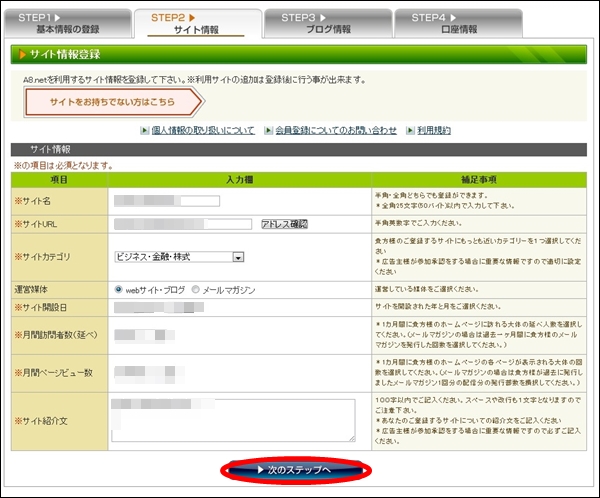This screenshot has height=498, width=600.
Task: Open 個人情報の取り扱いについて link
Action: 203,131
